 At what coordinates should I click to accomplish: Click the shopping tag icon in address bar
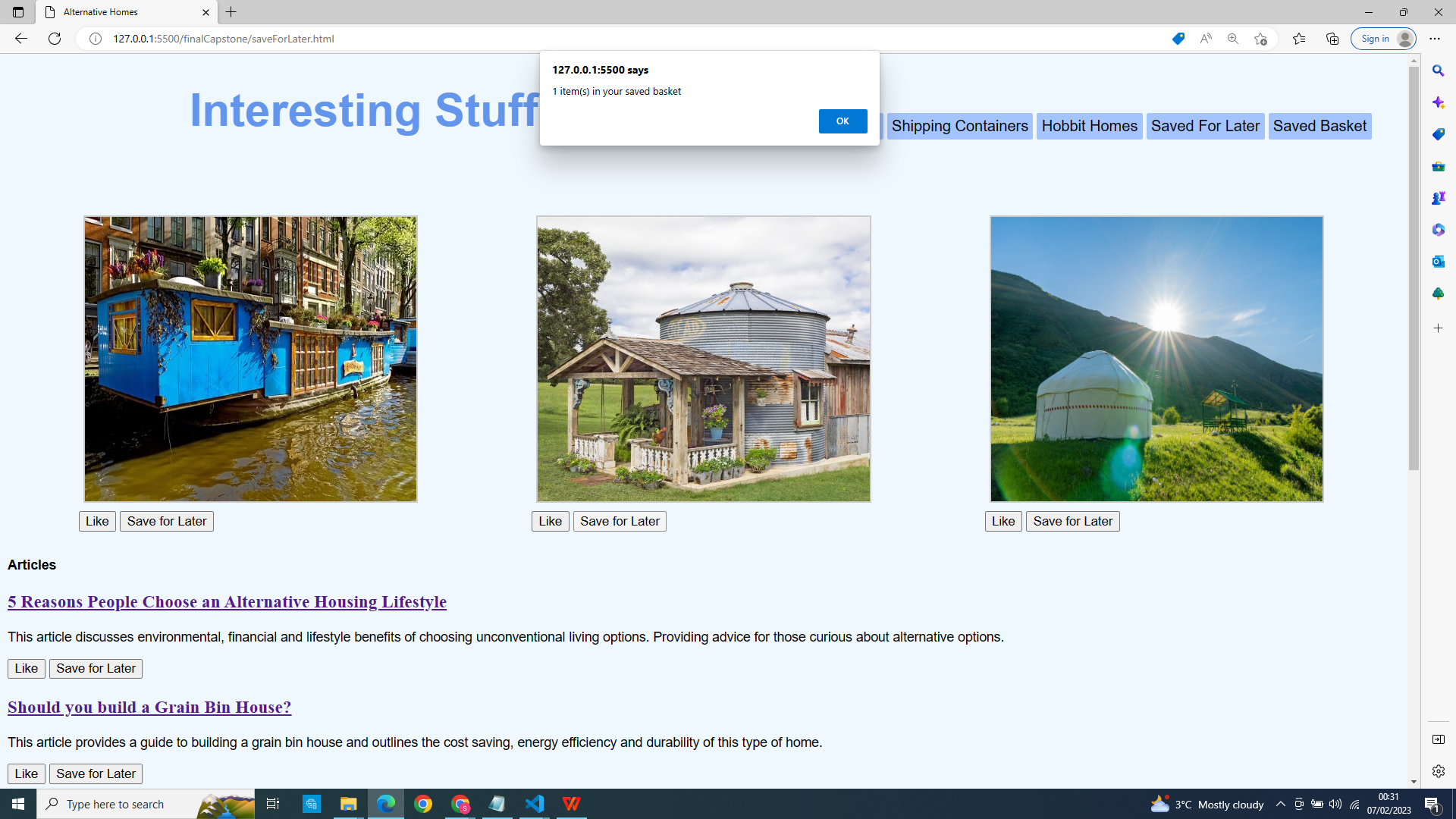point(1178,39)
